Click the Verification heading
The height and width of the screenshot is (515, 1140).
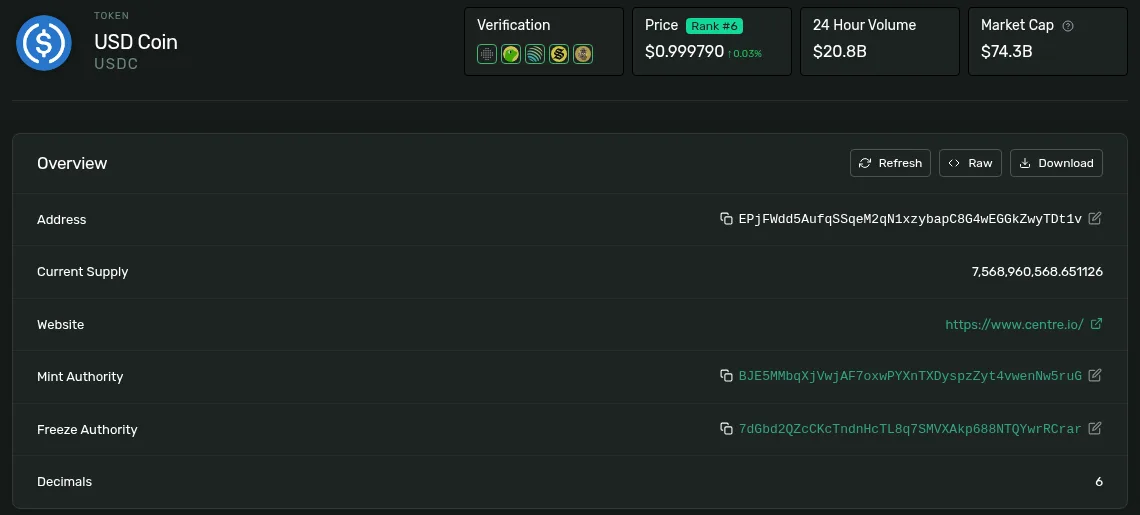click(x=513, y=25)
